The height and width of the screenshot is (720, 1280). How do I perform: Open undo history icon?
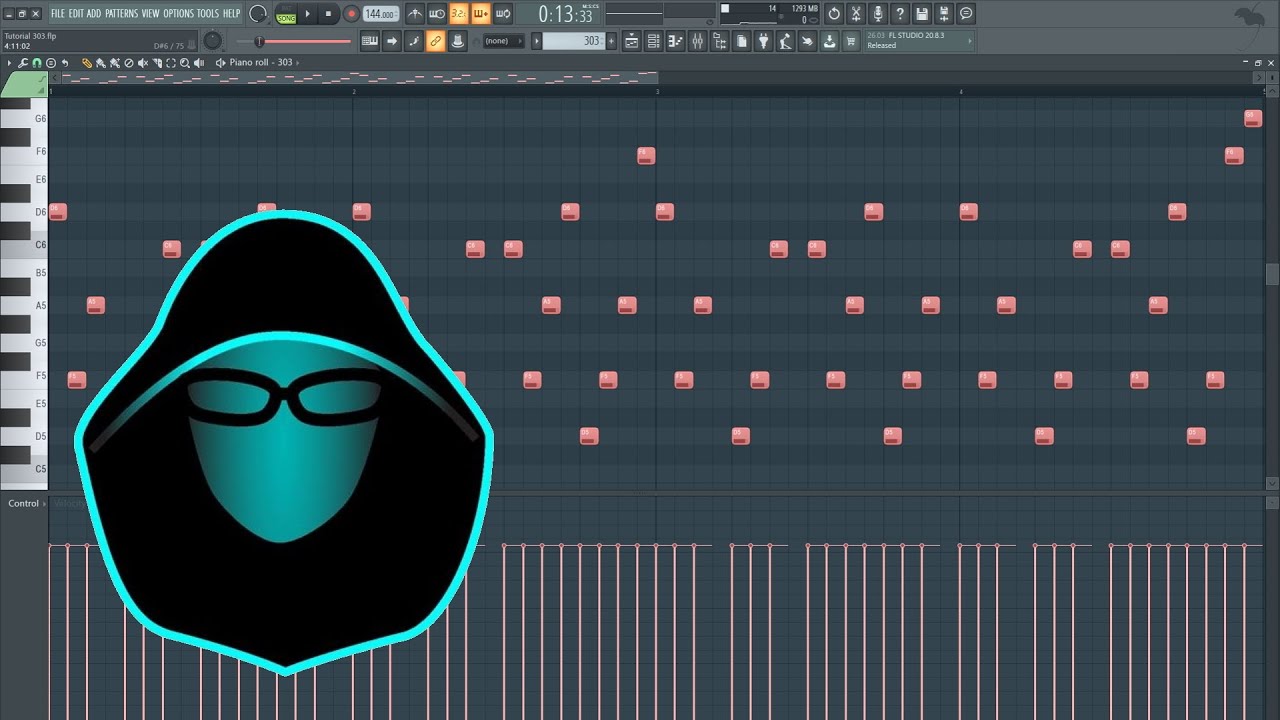click(834, 14)
